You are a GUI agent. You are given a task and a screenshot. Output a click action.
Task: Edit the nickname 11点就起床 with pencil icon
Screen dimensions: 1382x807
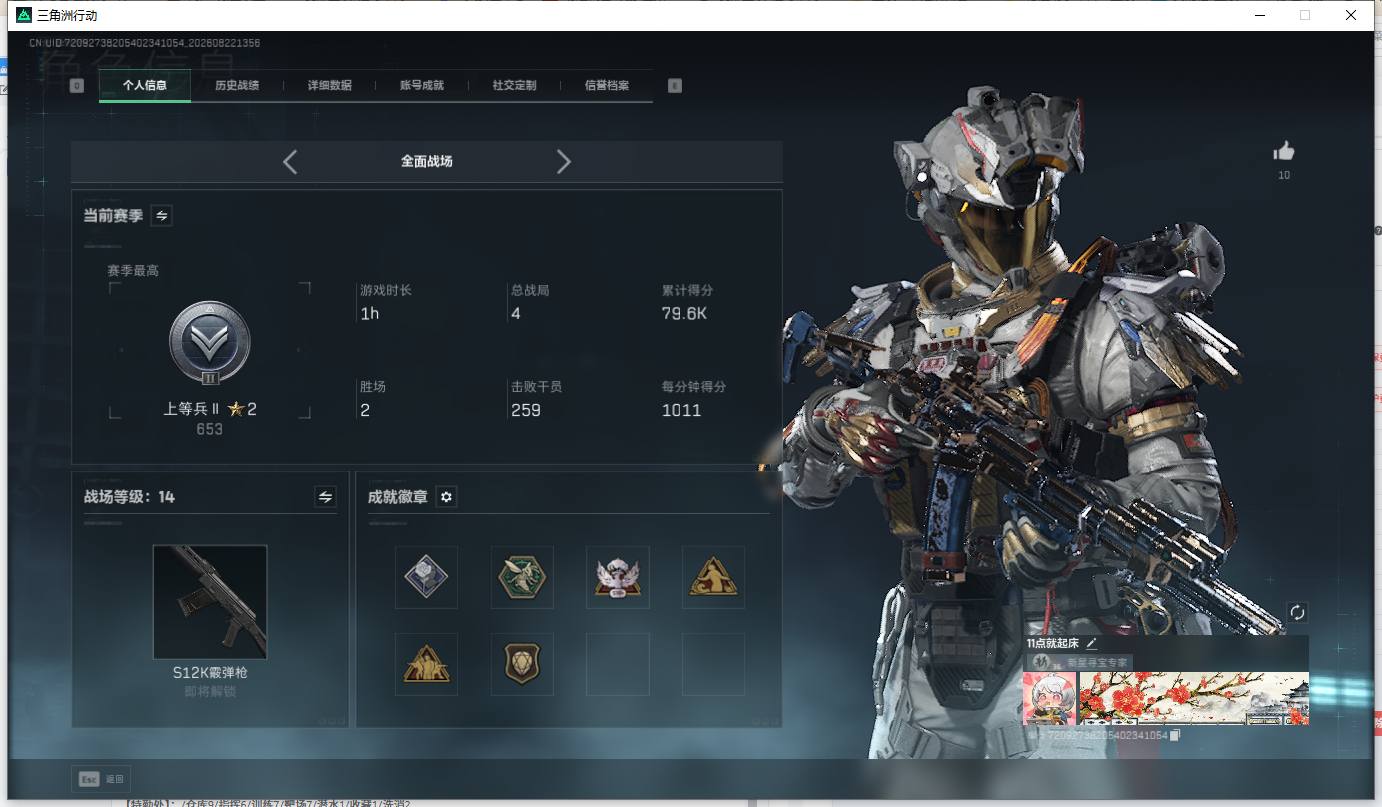tap(1092, 644)
